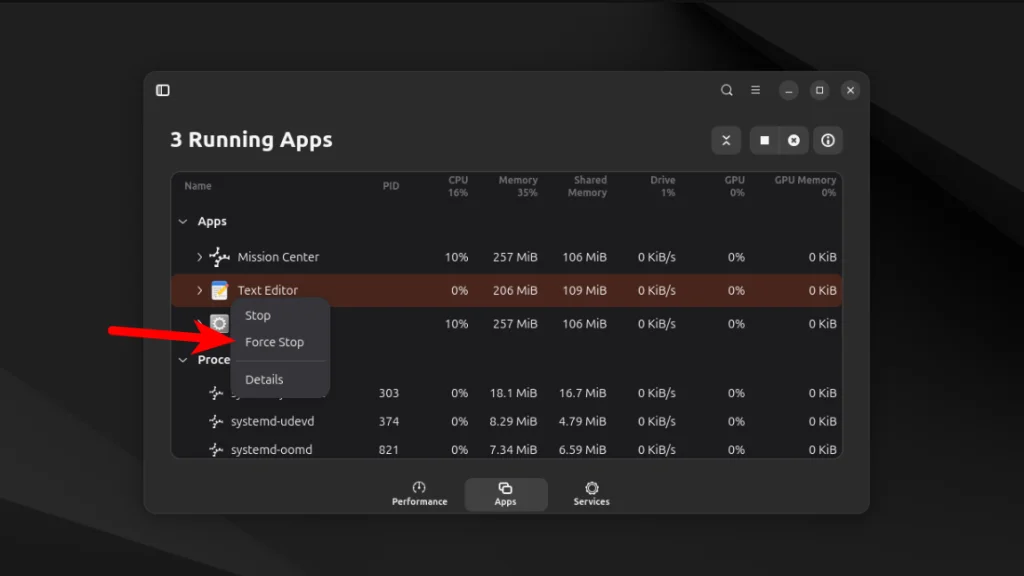Screen dimensions: 1024x576
Task: Click the Text Editor app icon
Action: [219, 290]
